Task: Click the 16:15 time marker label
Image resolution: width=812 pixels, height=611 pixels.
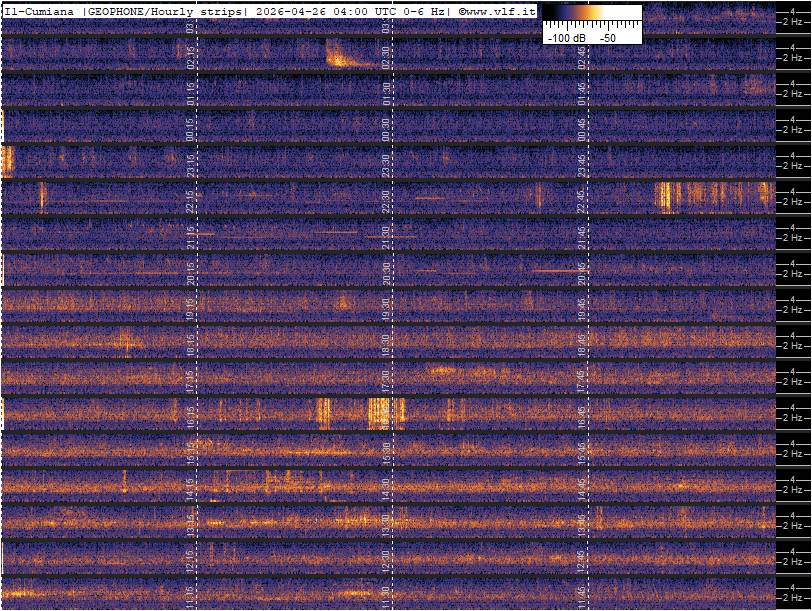Action: point(191,415)
